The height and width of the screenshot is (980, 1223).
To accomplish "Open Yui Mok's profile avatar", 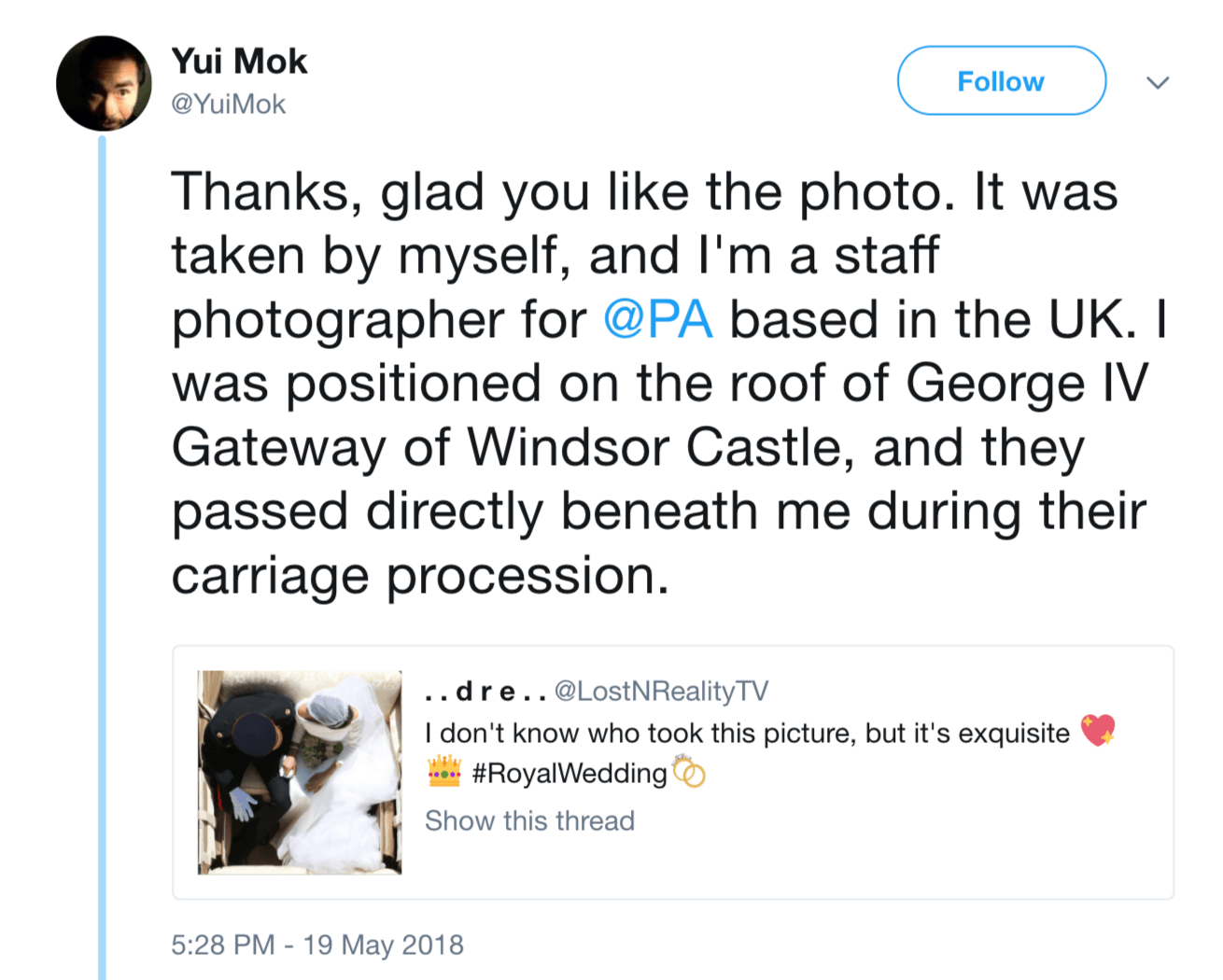I will [104, 83].
